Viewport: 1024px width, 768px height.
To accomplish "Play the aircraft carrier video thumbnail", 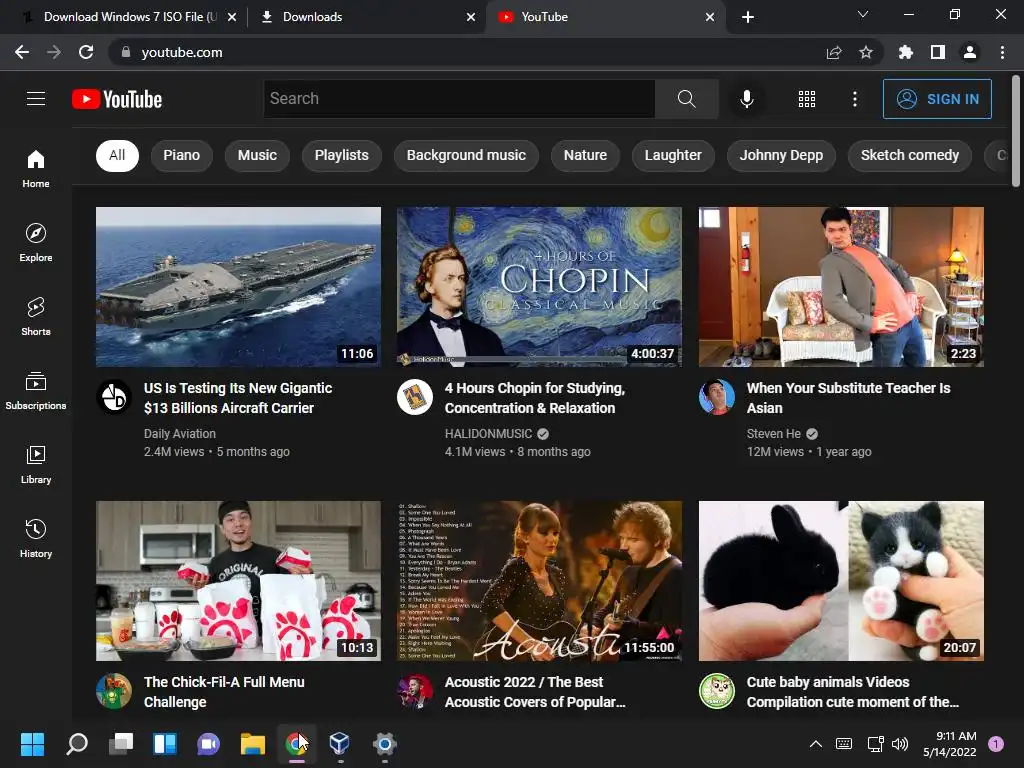I will click(x=238, y=287).
